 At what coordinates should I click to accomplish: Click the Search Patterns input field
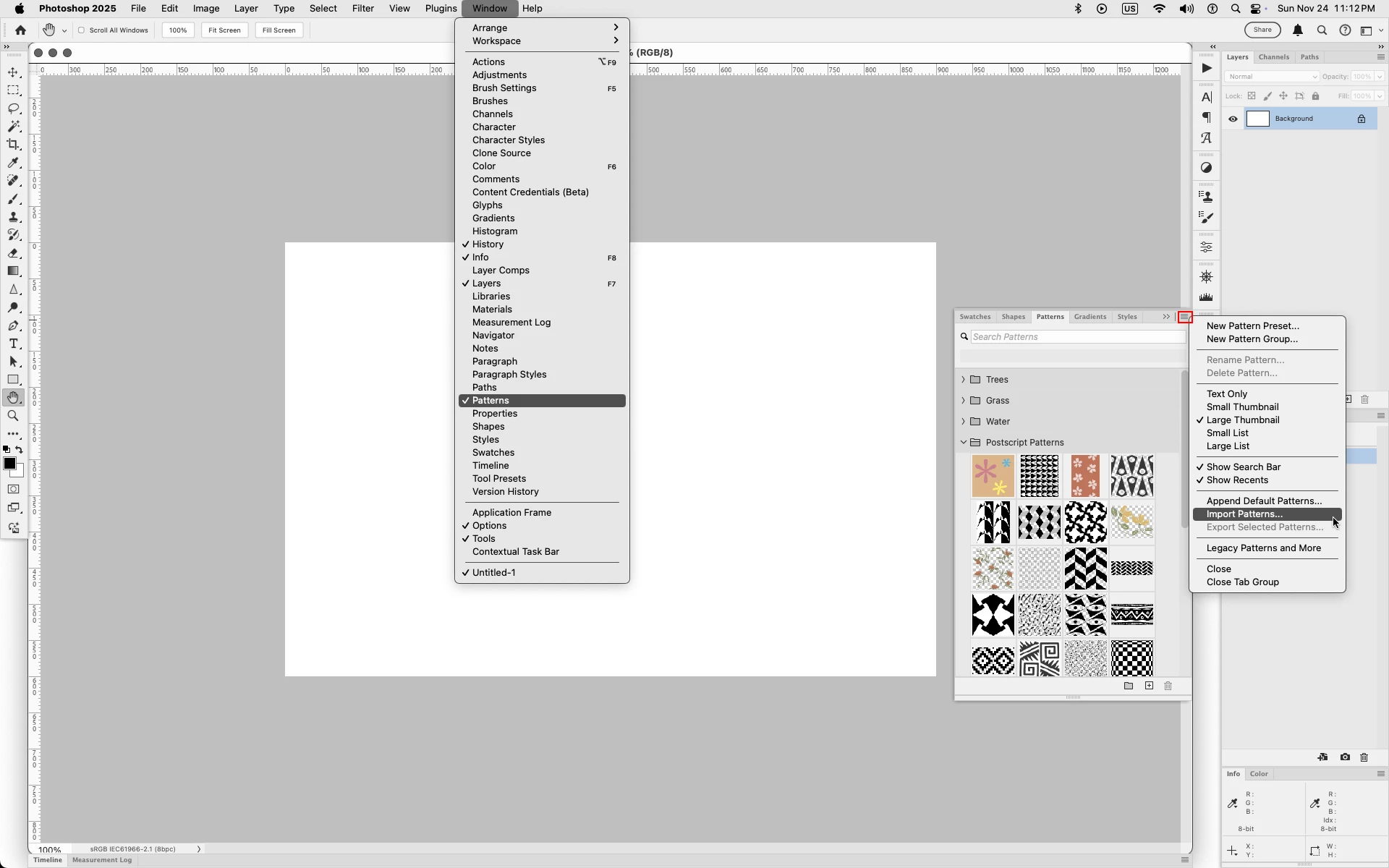[x=1076, y=337]
